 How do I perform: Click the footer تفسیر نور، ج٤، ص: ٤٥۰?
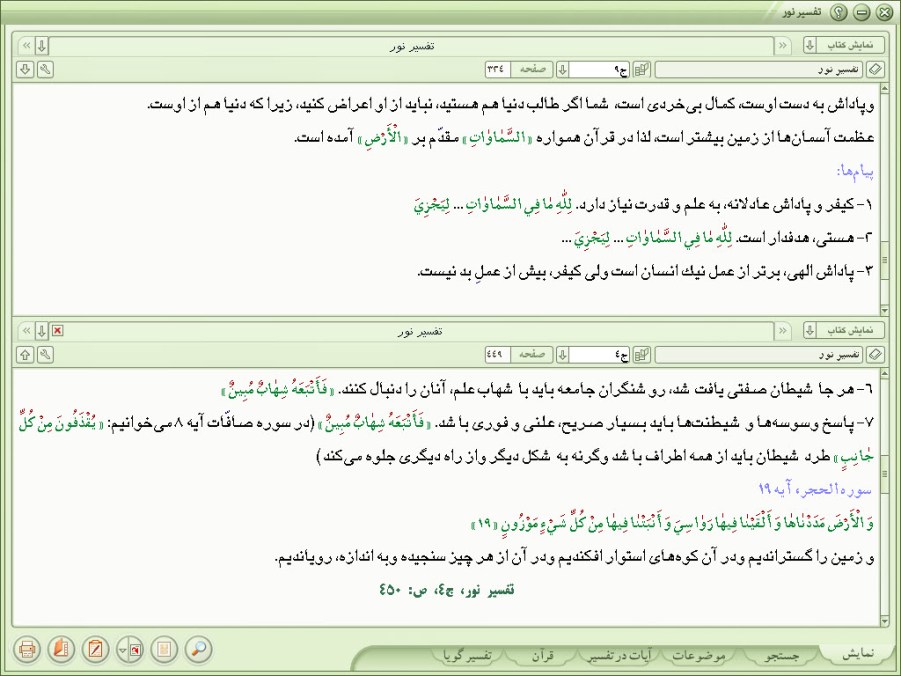point(446,590)
